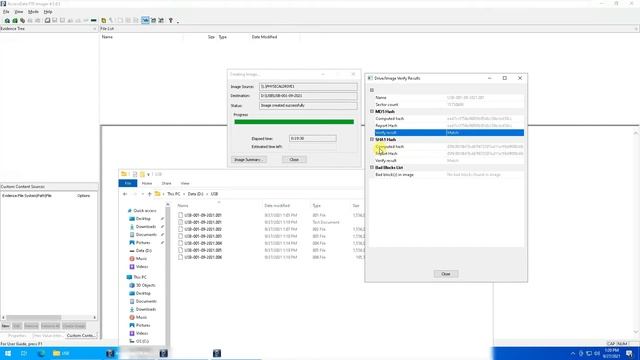Open the Help menu in FTK Imager
The height and width of the screenshot is (360, 640).
[x=48, y=12]
